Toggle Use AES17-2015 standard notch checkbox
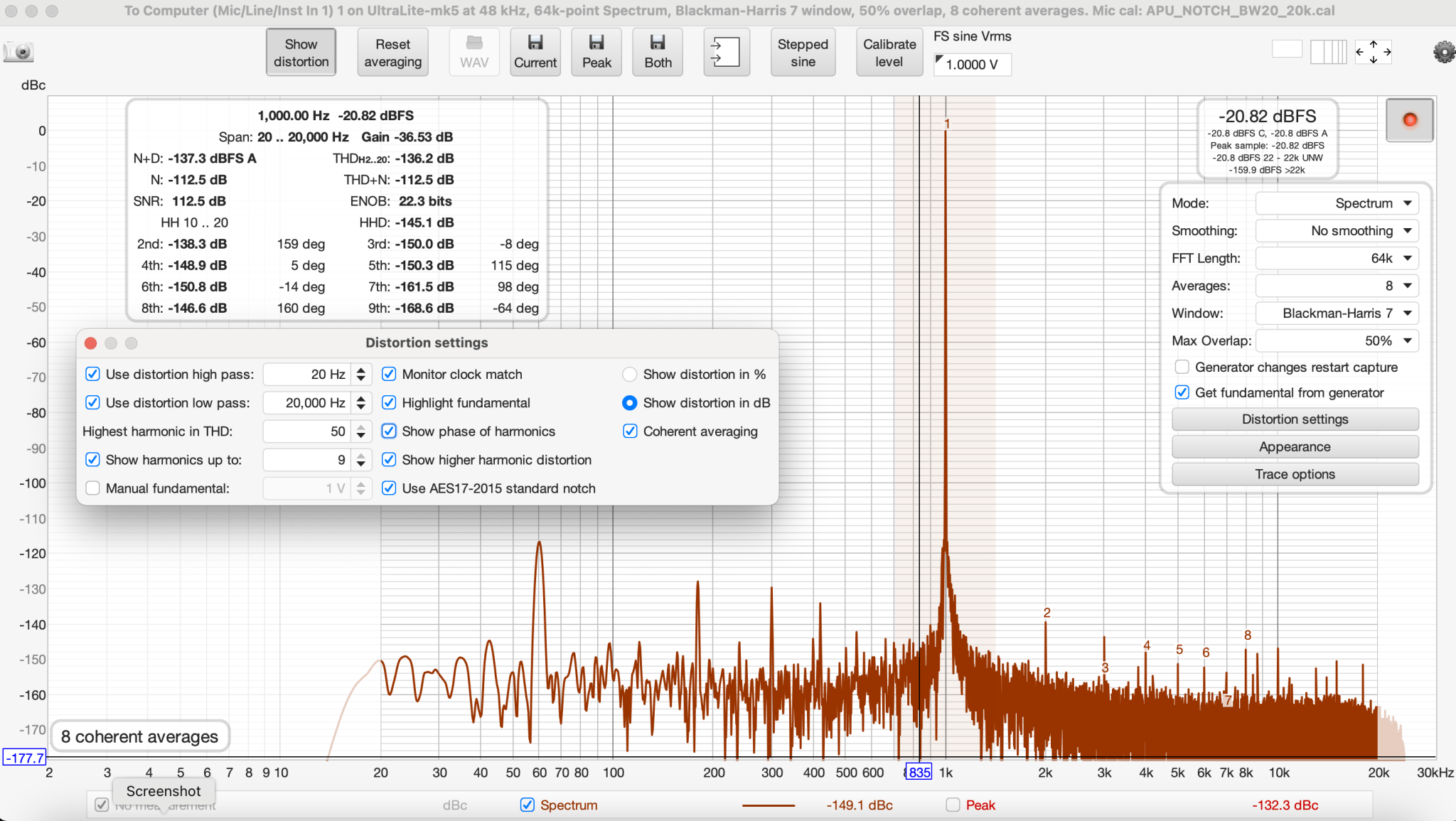This screenshot has height=821, width=1456. click(x=389, y=488)
